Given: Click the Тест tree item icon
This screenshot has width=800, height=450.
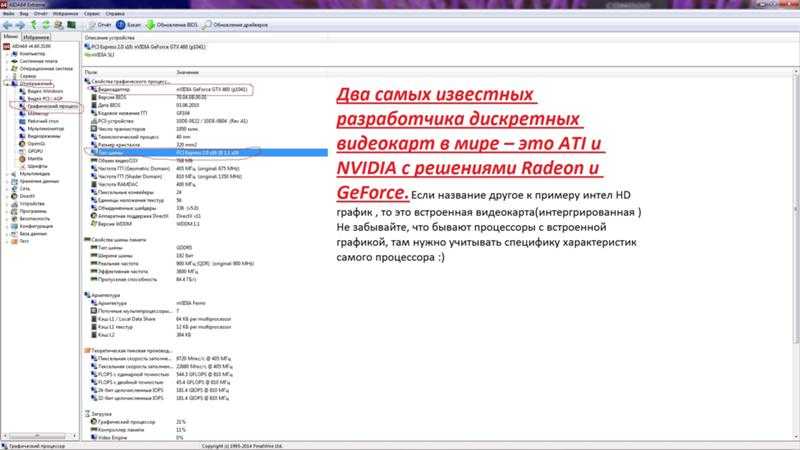Looking at the screenshot, I should tap(14, 241).
